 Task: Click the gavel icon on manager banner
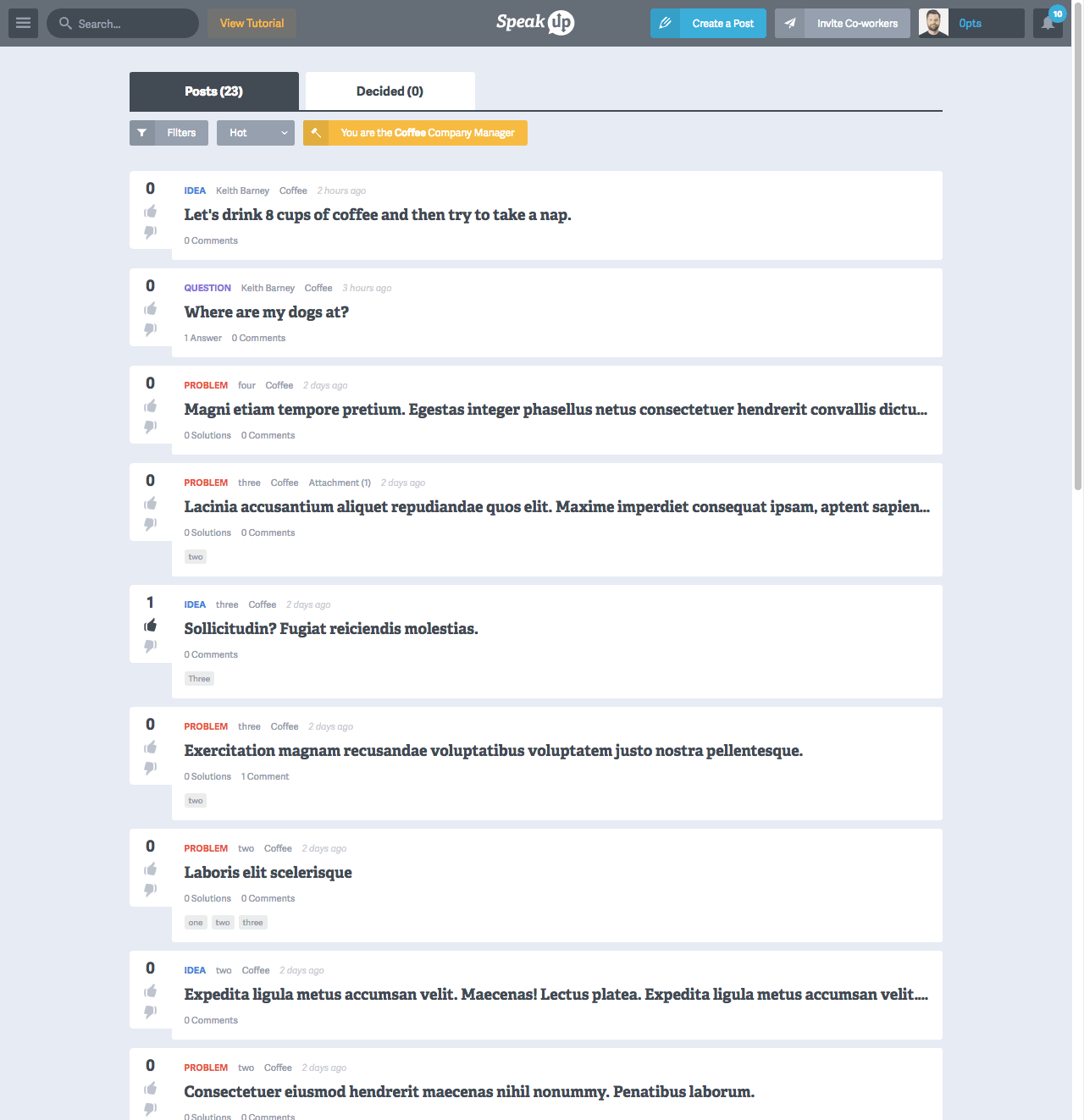316,133
